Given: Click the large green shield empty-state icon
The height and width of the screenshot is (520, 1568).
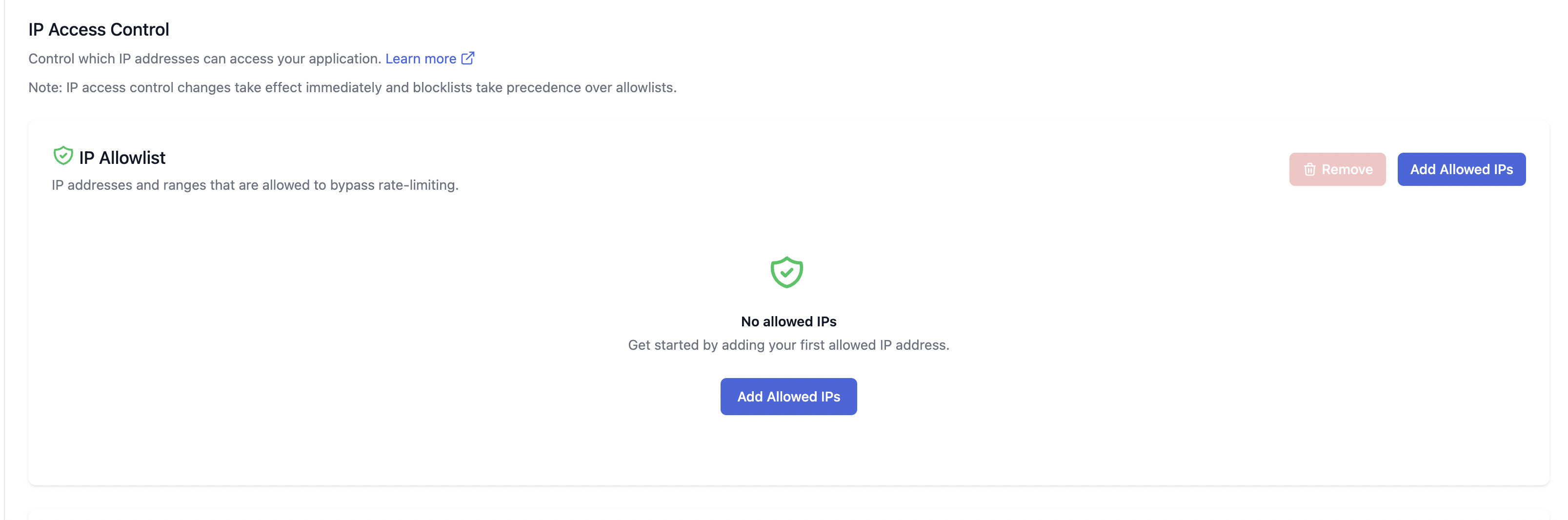Looking at the screenshot, I should [786, 272].
